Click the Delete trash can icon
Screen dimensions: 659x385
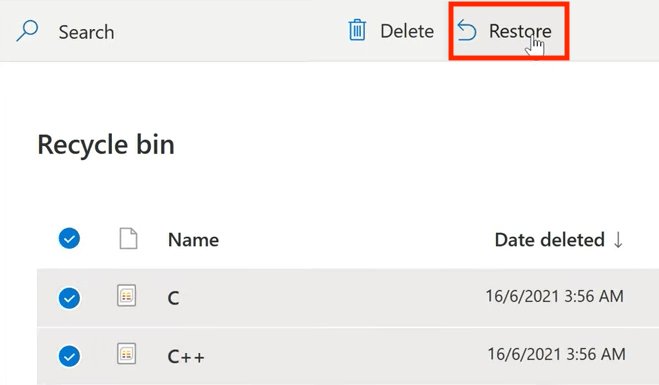pyautogui.click(x=357, y=30)
